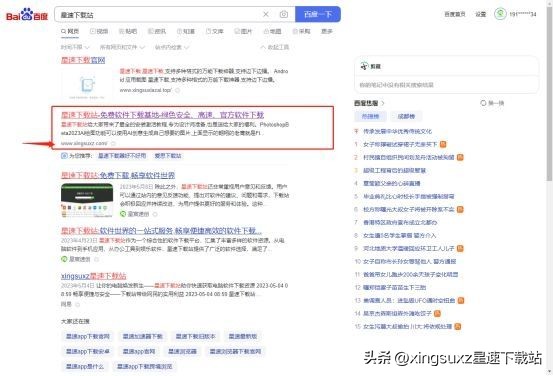Open the first 为您推荐 suggestion link

122,156
